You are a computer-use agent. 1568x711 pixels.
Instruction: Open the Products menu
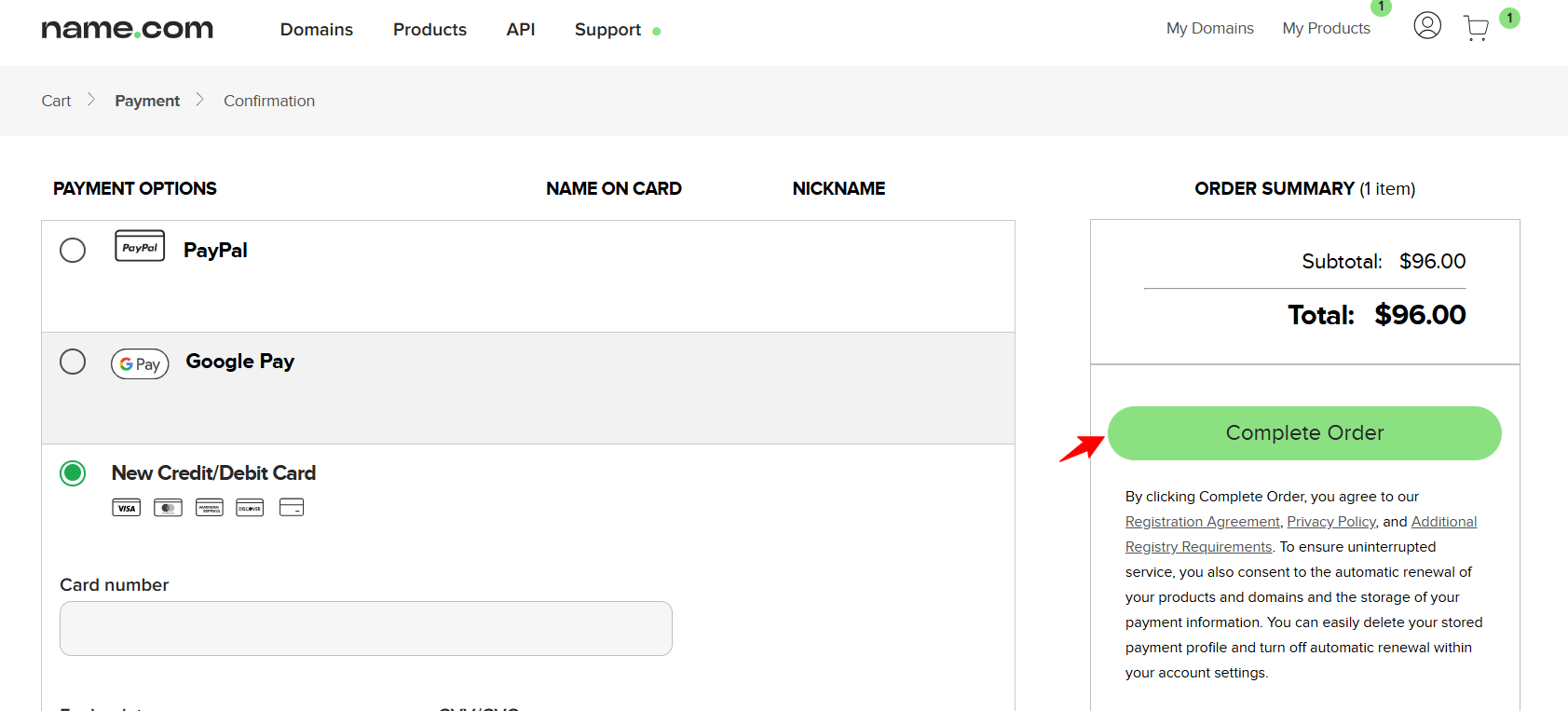point(429,30)
